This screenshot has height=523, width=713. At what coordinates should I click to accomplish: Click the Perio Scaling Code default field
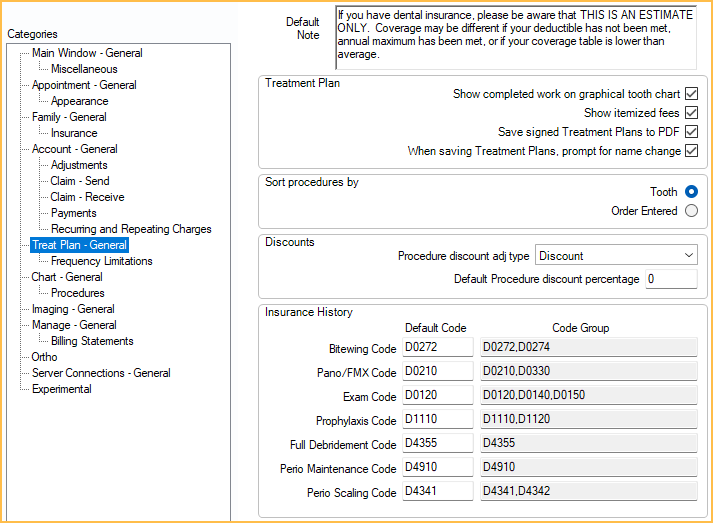[x=438, y=491]
